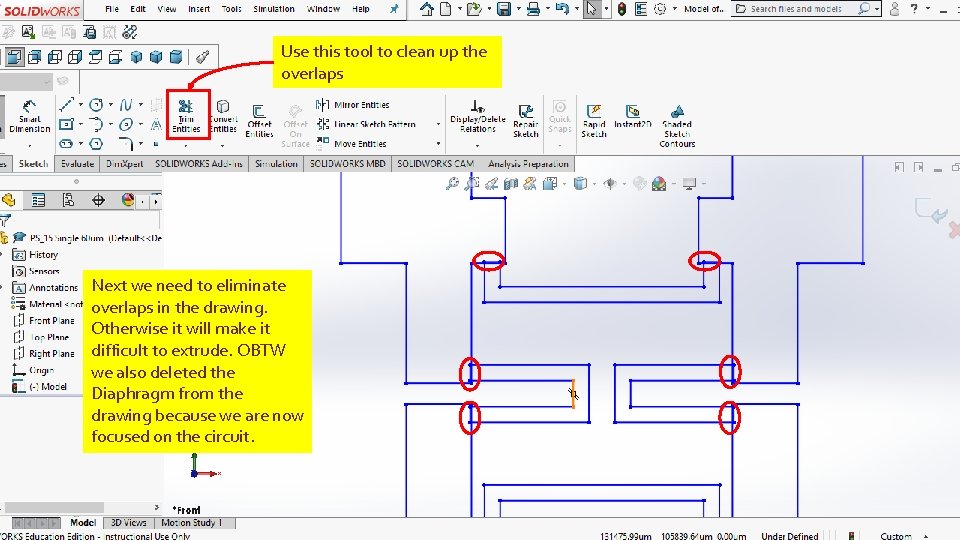This screenshot has height=540, width=960.
Task: Switch to the Analysis Preparation ribbon tab
Action: [x=528, y=164]
